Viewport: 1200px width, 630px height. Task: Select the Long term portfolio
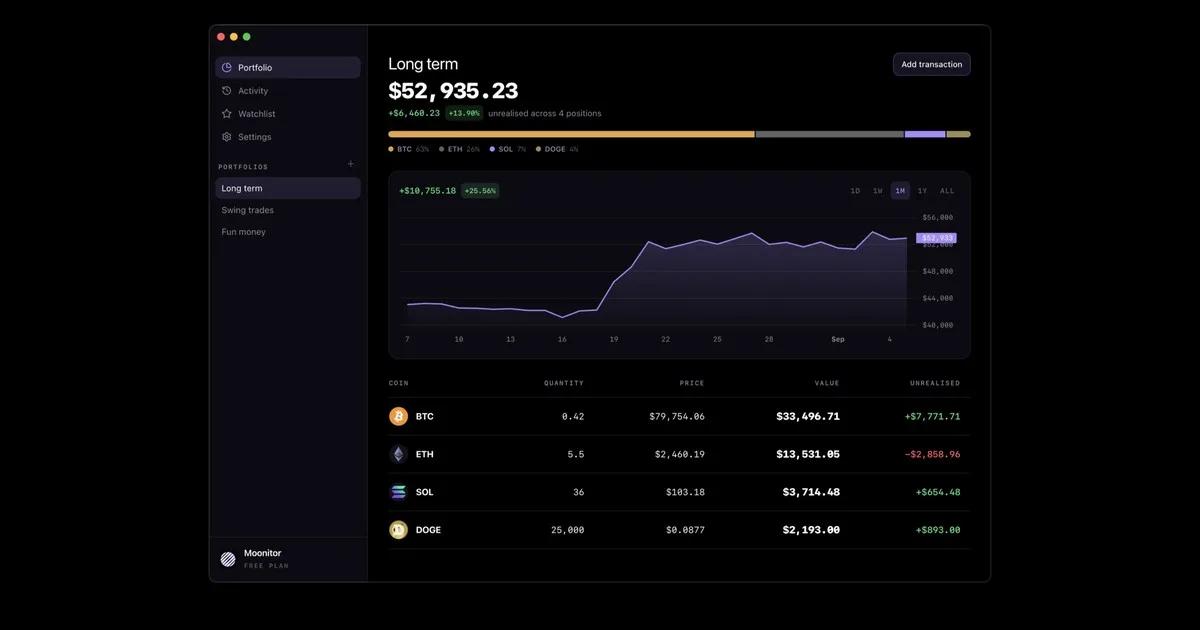coord(288,188)
